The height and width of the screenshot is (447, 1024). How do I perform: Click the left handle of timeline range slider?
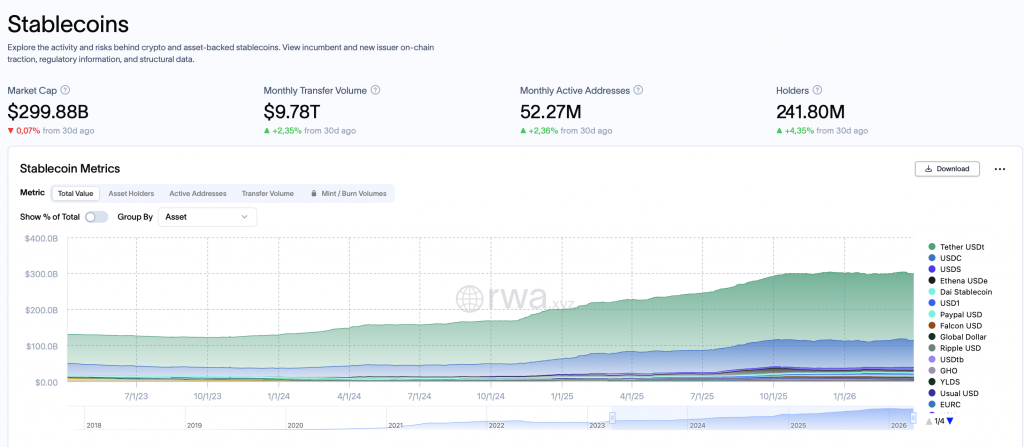[x=612, y=416]
